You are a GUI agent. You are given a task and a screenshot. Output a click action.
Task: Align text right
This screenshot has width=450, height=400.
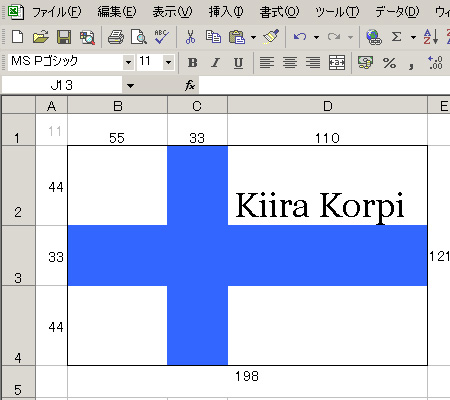313,63
